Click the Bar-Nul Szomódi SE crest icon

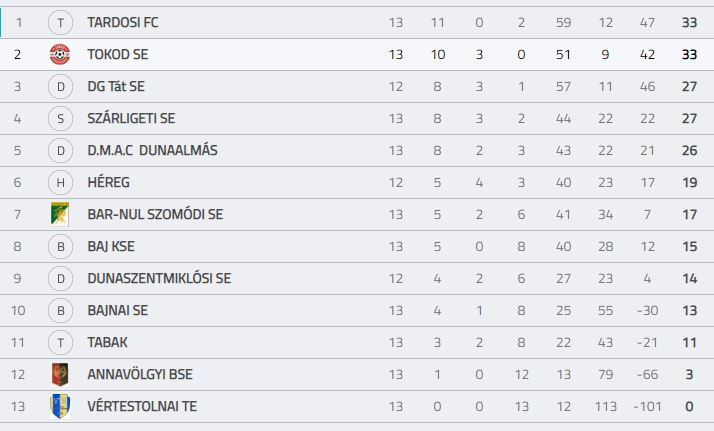tap(60, 214)
